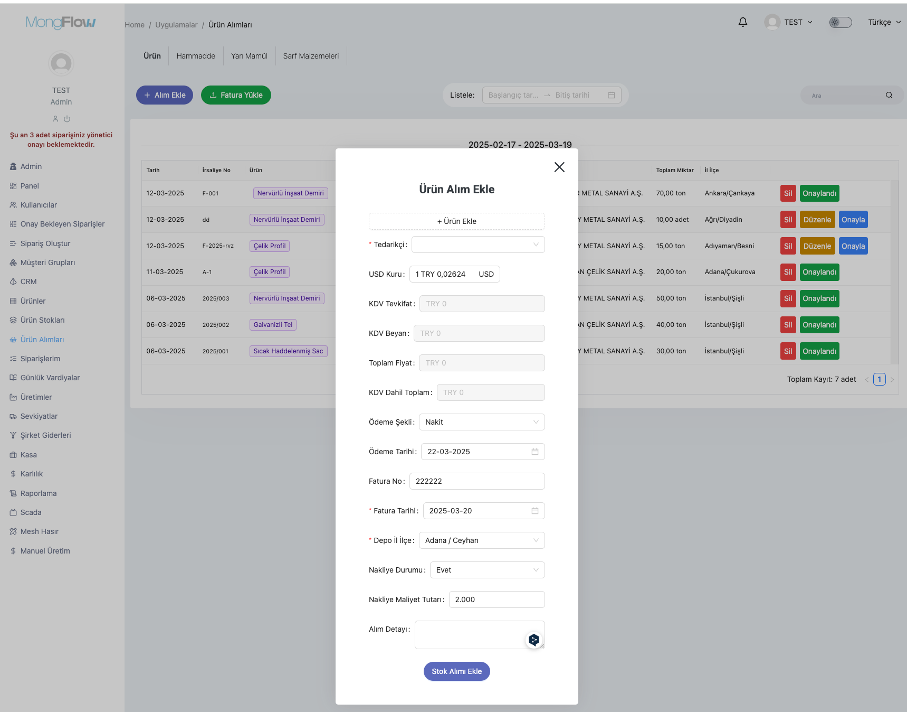Click the Kullanıcılar sidebar icon
Viewport: 908px width, 712px height.
(13, 205)
